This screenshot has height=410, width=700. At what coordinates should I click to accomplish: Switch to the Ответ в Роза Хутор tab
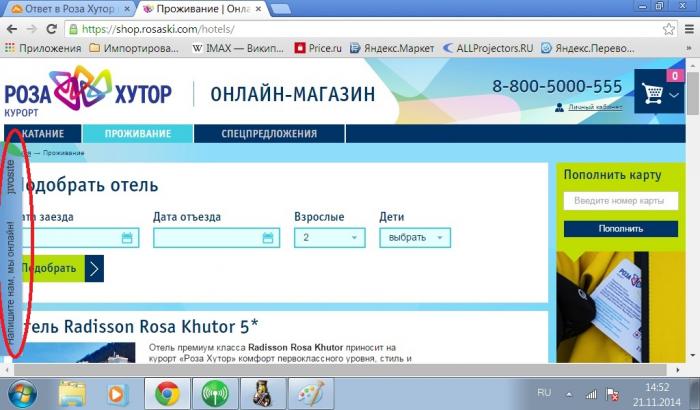pyautogui.click(x=67, y=9)
